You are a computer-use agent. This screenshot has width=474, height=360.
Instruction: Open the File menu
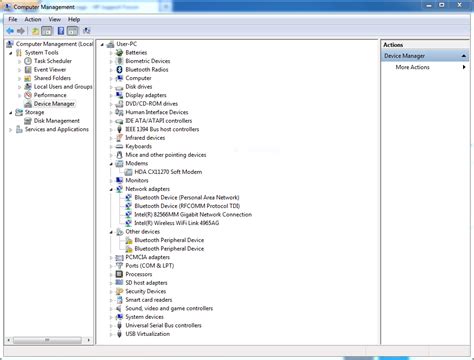click(x=13, y=19)
